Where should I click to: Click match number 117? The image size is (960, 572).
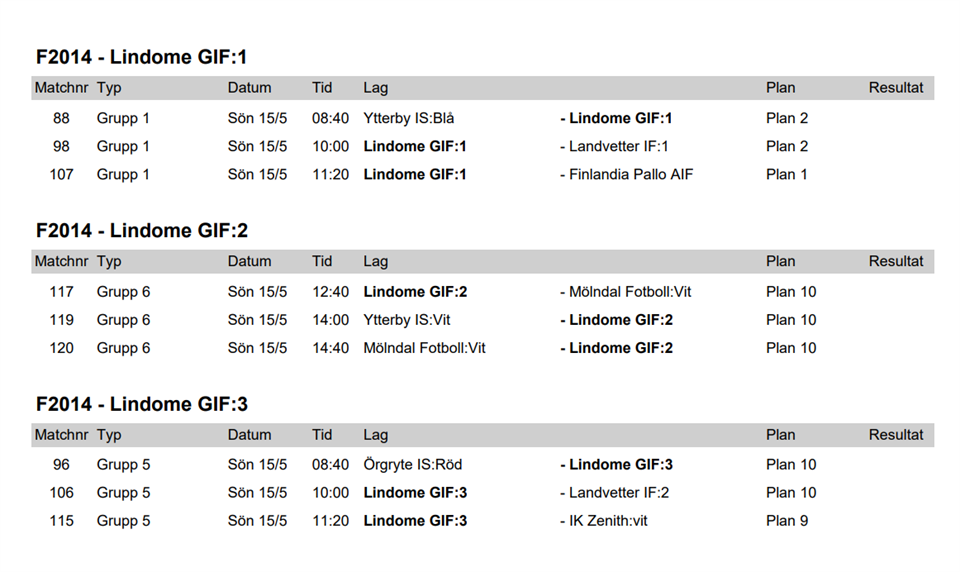(x=61, y=292)
